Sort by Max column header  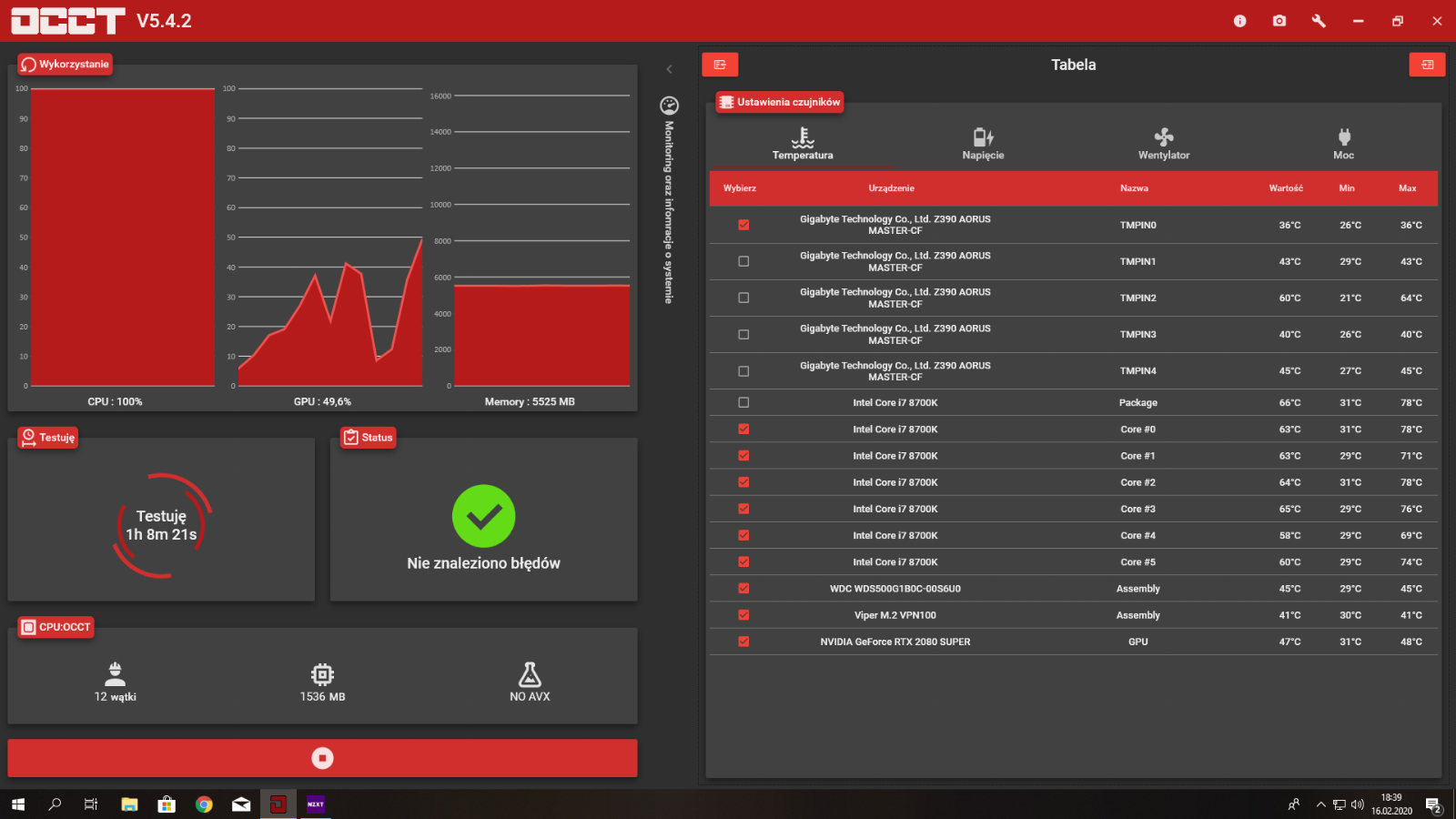(x=1408, y=188)
